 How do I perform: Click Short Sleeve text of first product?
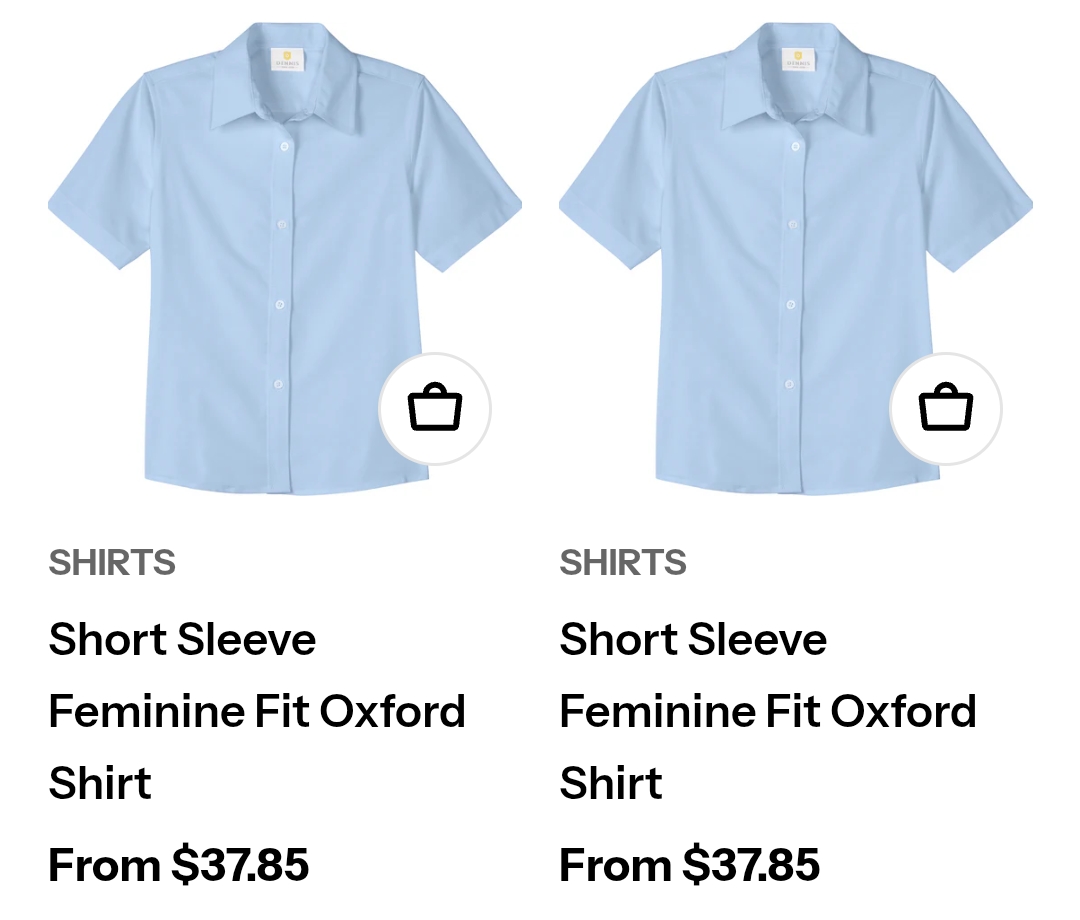pos(183,639)
